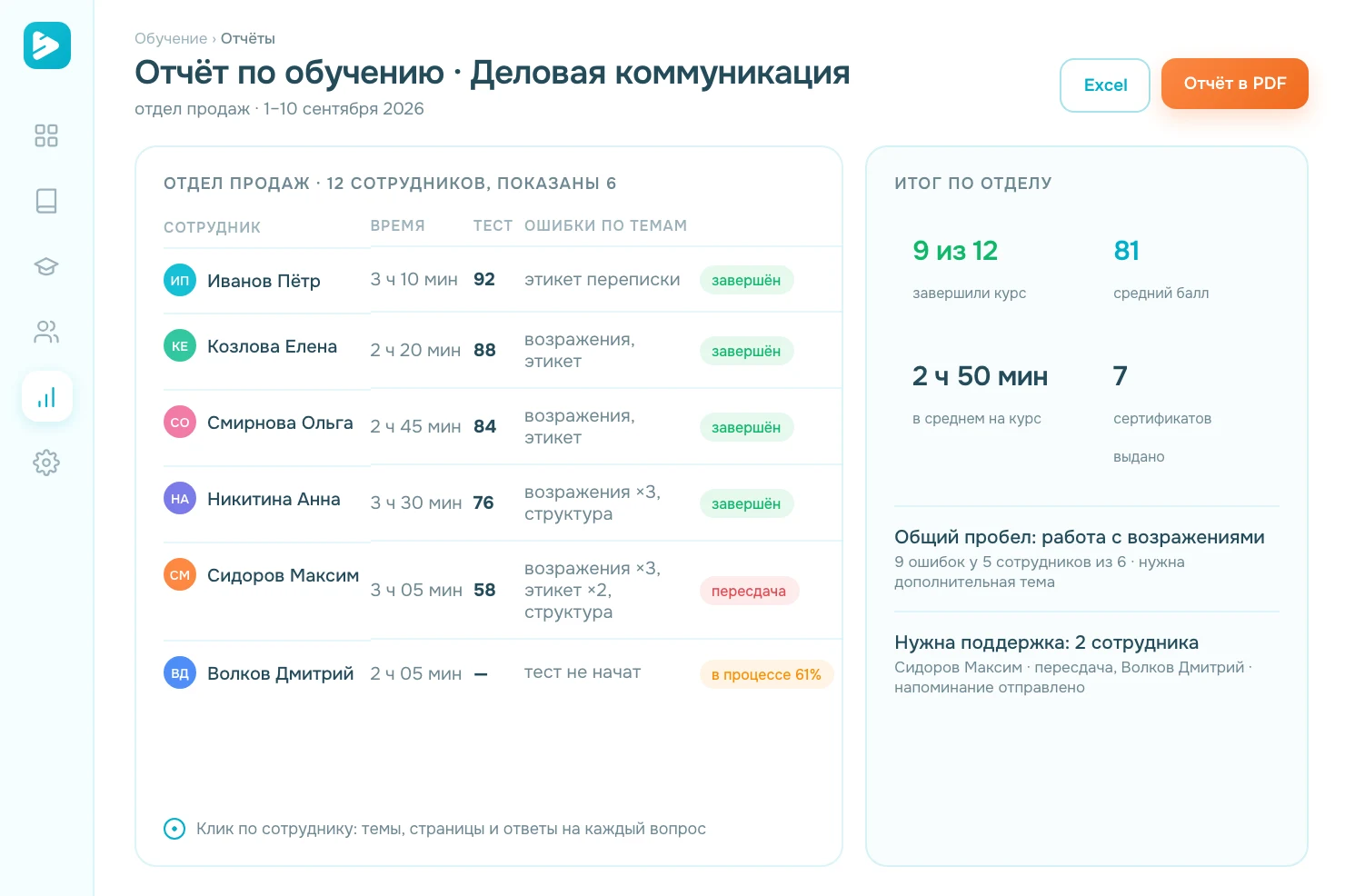The width and height of the screenshot is (1345, 896).
Task: Click the ВД avatar of Волков Дмитрий
Action: (x=180, y=672)
